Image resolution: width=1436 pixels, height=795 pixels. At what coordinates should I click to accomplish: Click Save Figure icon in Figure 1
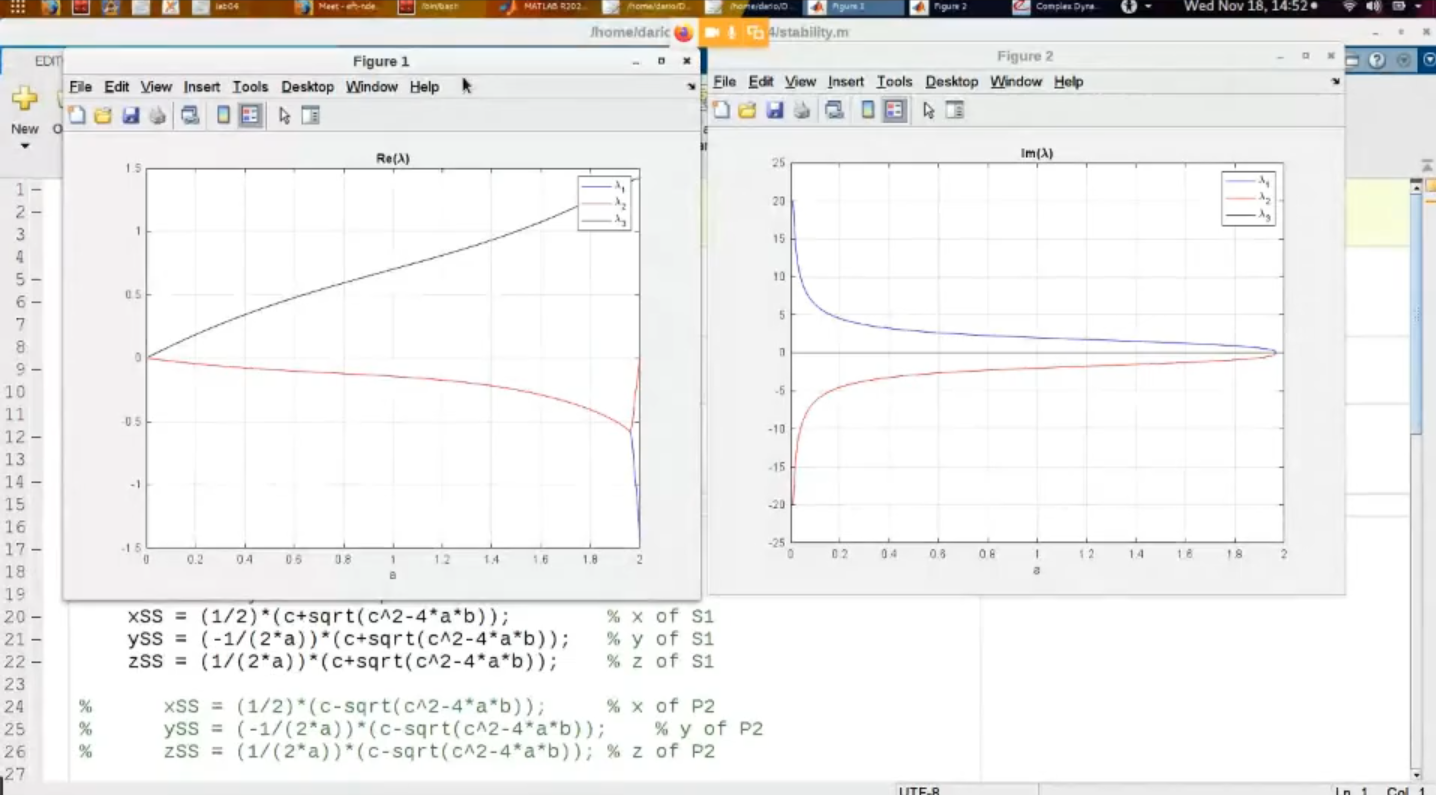[x=130, y=116]
